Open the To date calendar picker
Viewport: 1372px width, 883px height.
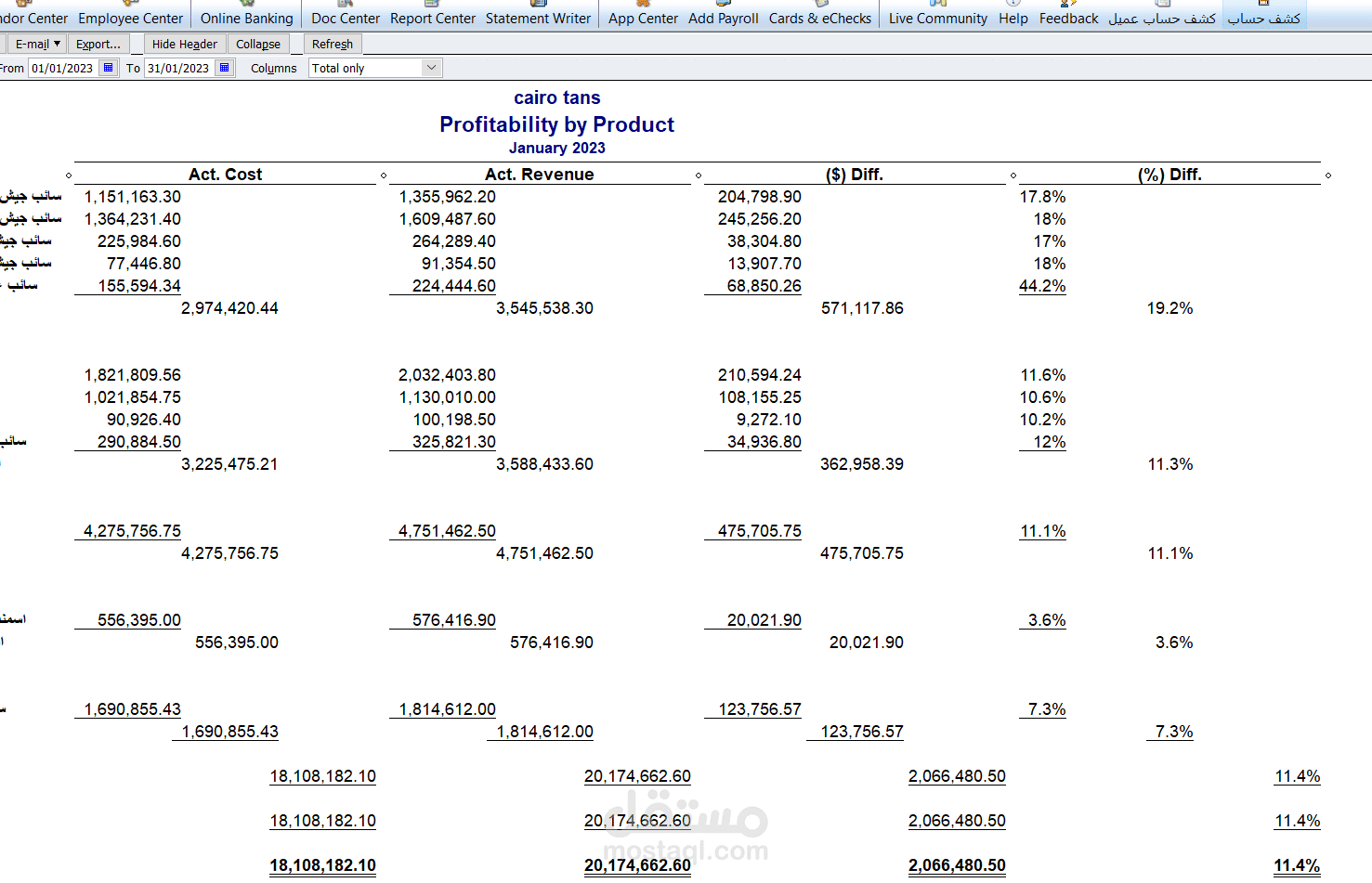point(225,68)
